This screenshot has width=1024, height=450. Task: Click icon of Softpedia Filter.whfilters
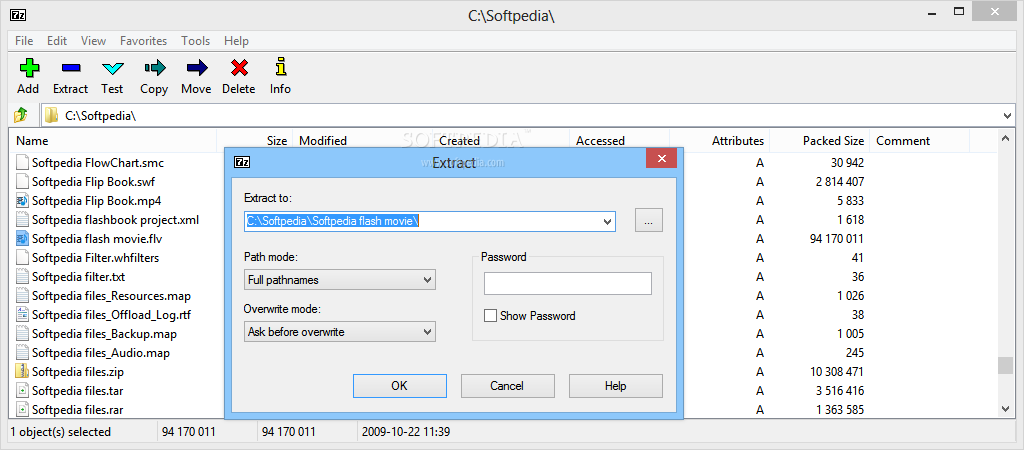coord(22,257)
